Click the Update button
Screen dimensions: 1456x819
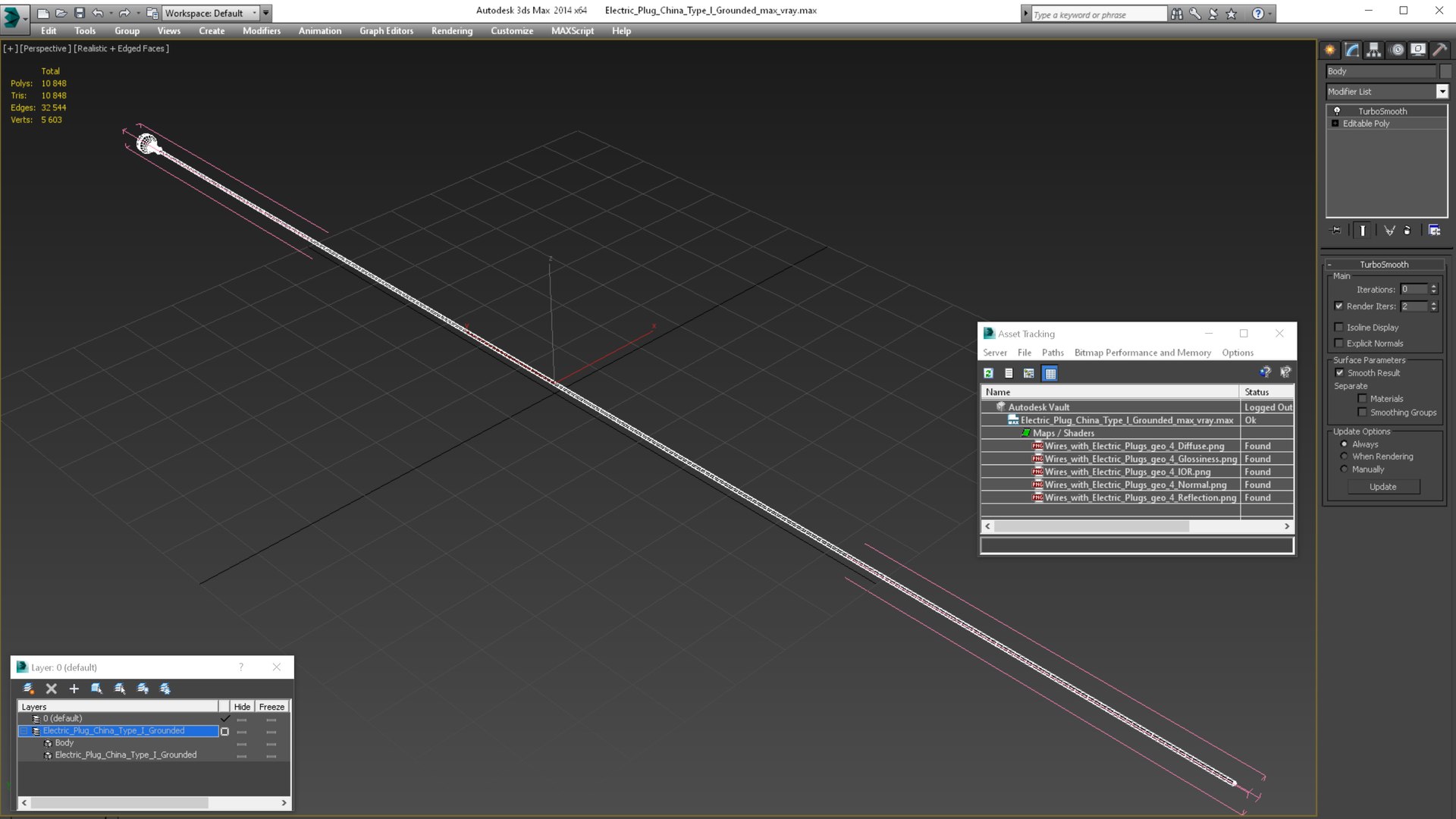(1382, 487)
